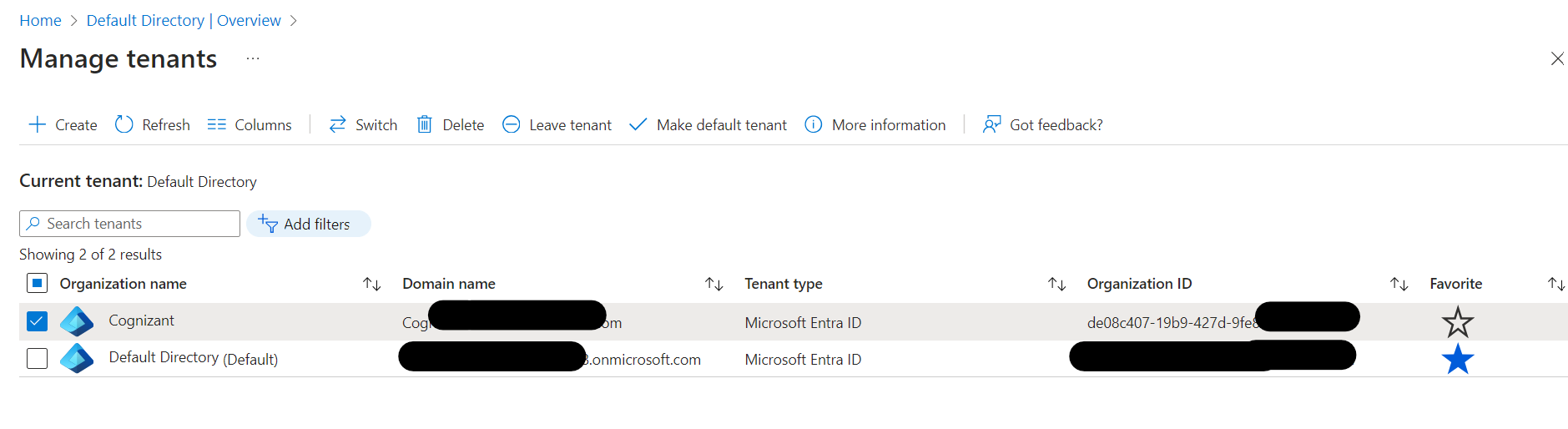1568x429 pixels.
Task: Click the Add filters funnel icon
Action: [x=268, y=223]
